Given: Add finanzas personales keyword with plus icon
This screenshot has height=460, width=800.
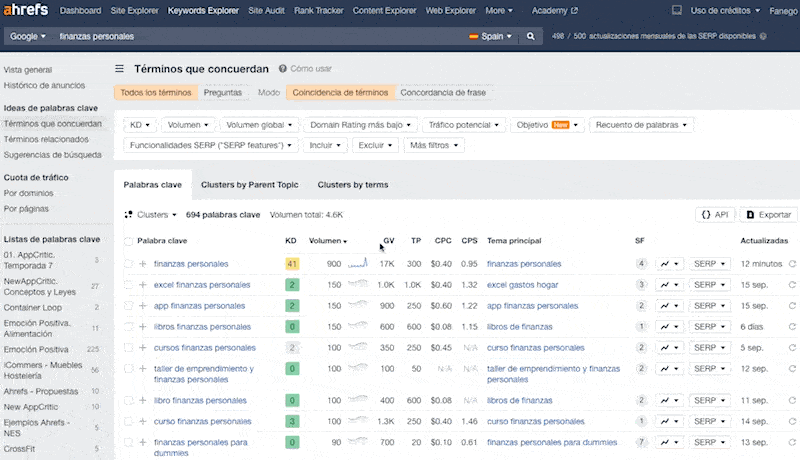Looking at the screenshot, I should 143,264.
